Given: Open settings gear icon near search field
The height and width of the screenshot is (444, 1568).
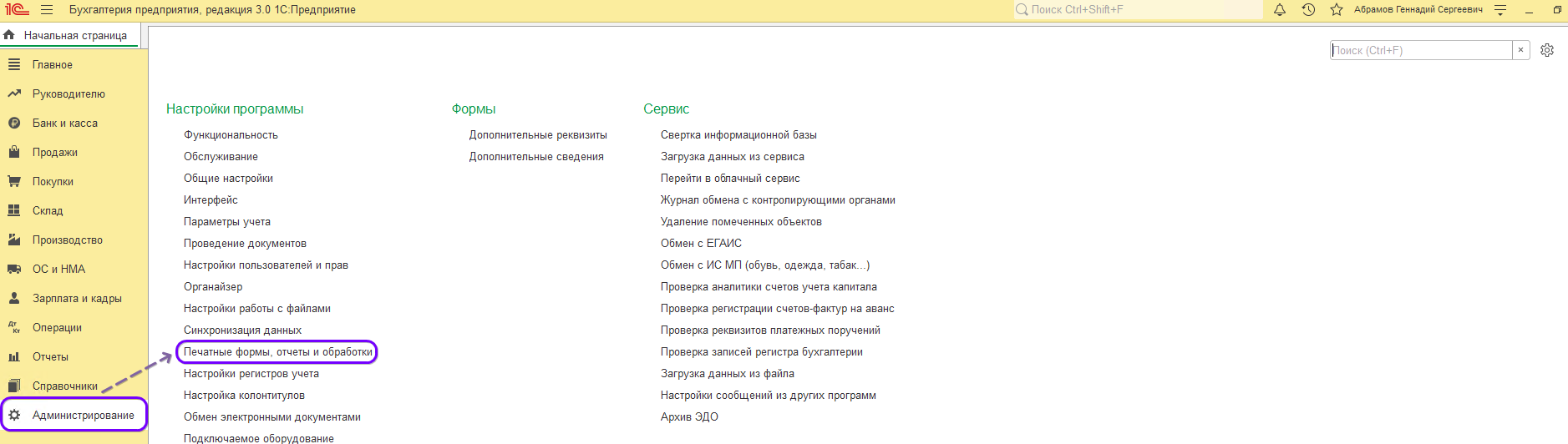Looking at the screenshot, I should coord(1547,50).
